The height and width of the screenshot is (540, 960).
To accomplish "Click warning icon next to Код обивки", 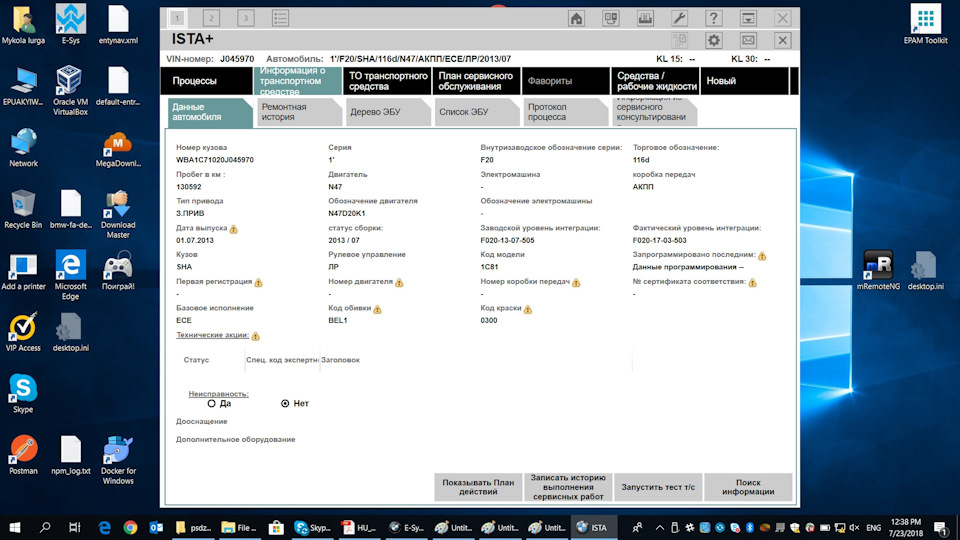I will tap(378, 309).
